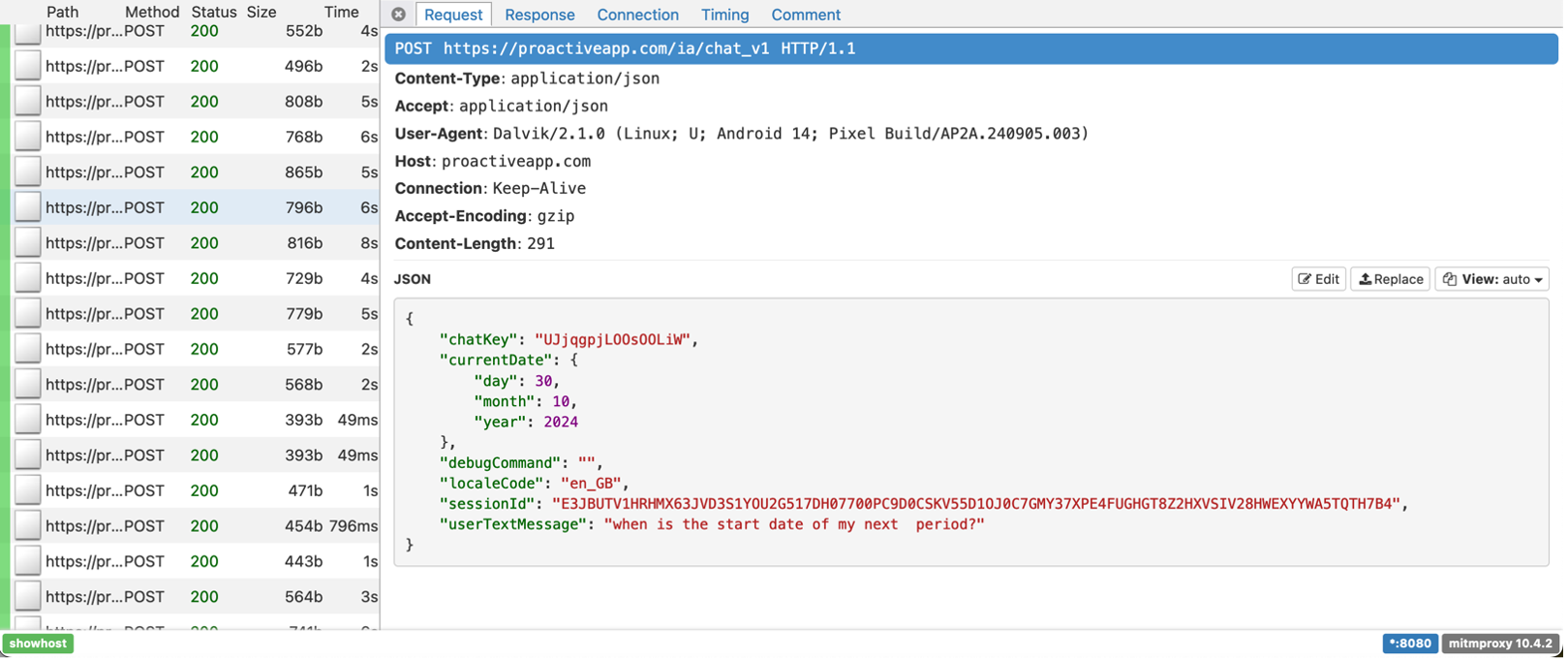Viewport: 1568px width, 660px height.
Task: Select the 552b flow's checkbox icon
Action: click(28, 32)
